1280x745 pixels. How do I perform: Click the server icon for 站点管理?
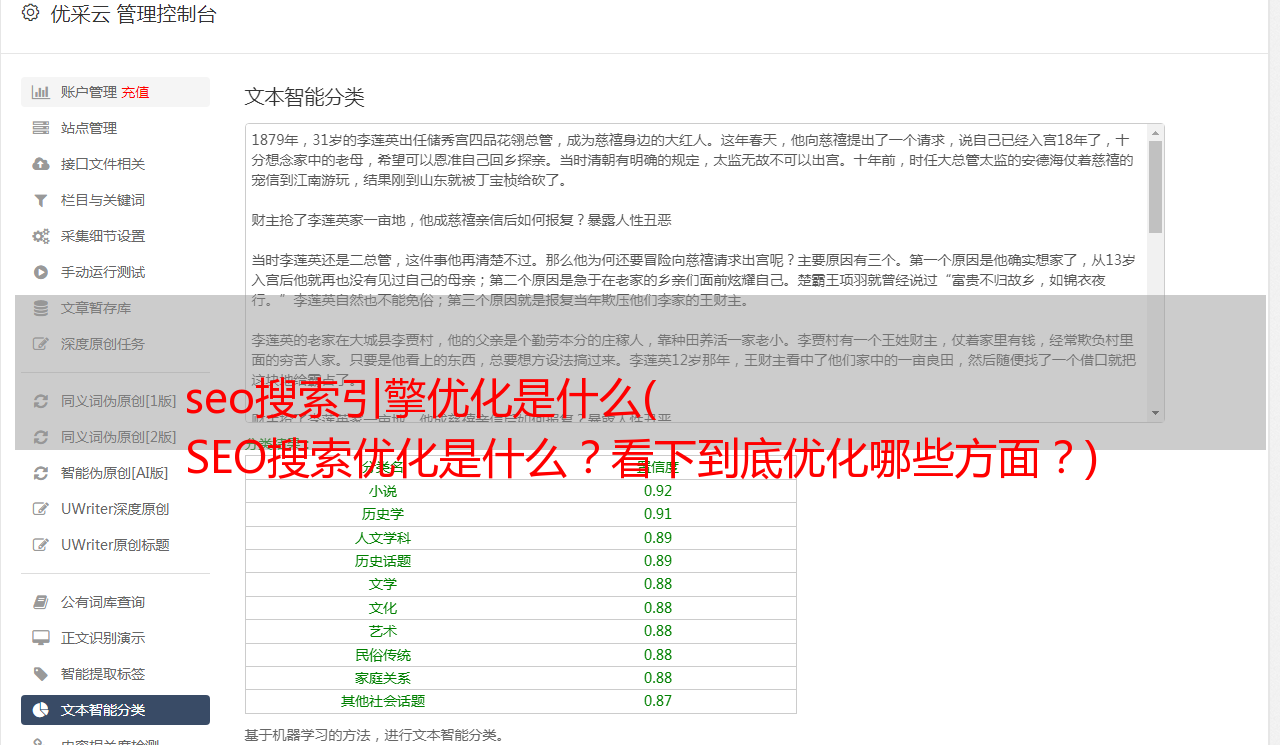(x=41, y=128)
